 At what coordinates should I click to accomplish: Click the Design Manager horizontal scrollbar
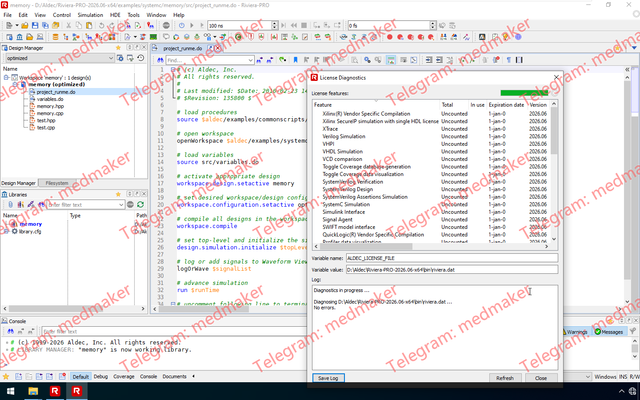(x=74, y=309)
